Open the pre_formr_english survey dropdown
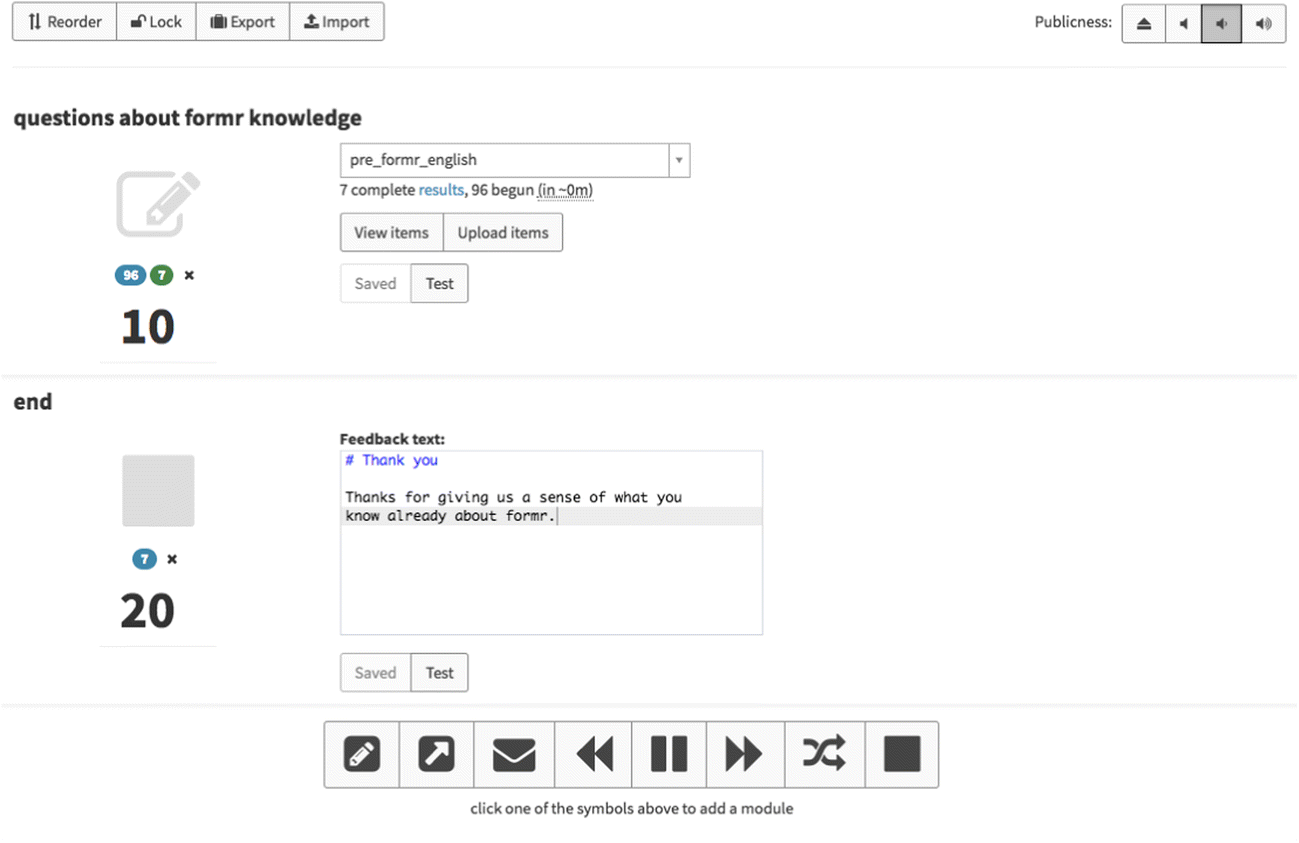Screen dimensions: 1299x843 [515, 160]
